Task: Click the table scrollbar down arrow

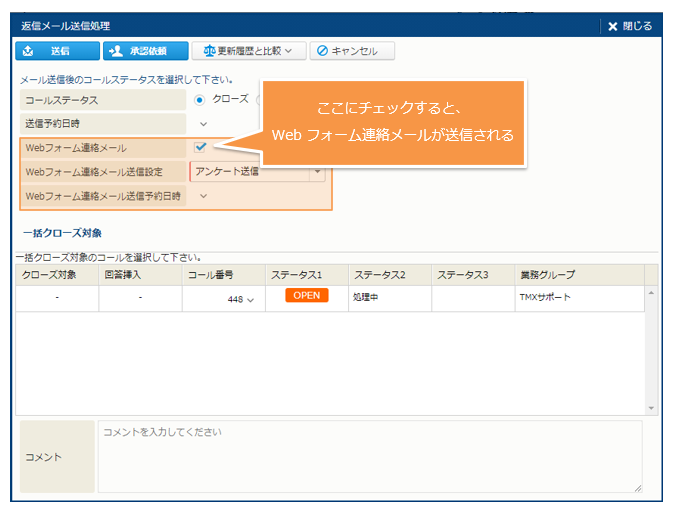Action: point(652,408)
